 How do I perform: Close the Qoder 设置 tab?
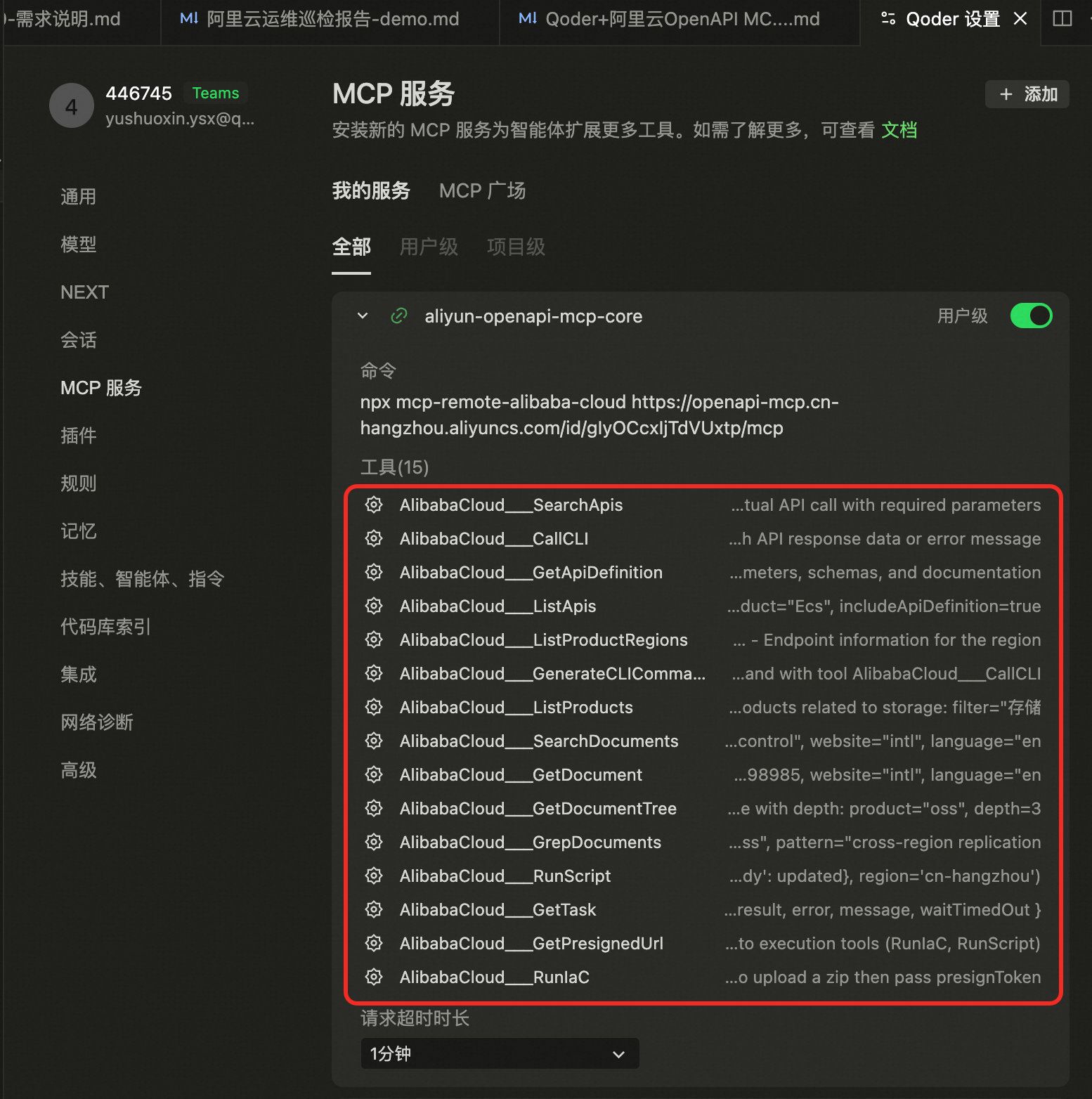(x=1020, y=19)
